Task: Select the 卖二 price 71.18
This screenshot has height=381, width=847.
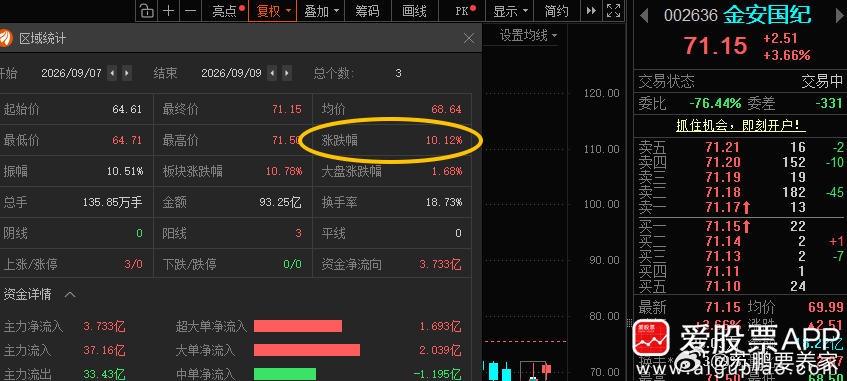Action: click(x=722, y=192)
